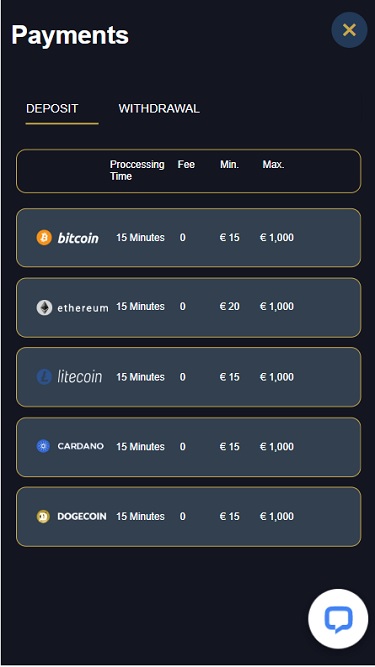Switch to the Withdrawal tab

pos(159,108)
